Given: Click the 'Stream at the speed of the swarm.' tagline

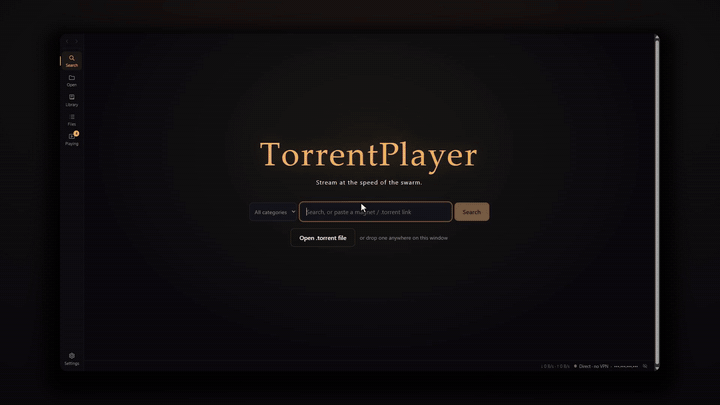Looking at the screenshot, I should click(x=369, y=182).
